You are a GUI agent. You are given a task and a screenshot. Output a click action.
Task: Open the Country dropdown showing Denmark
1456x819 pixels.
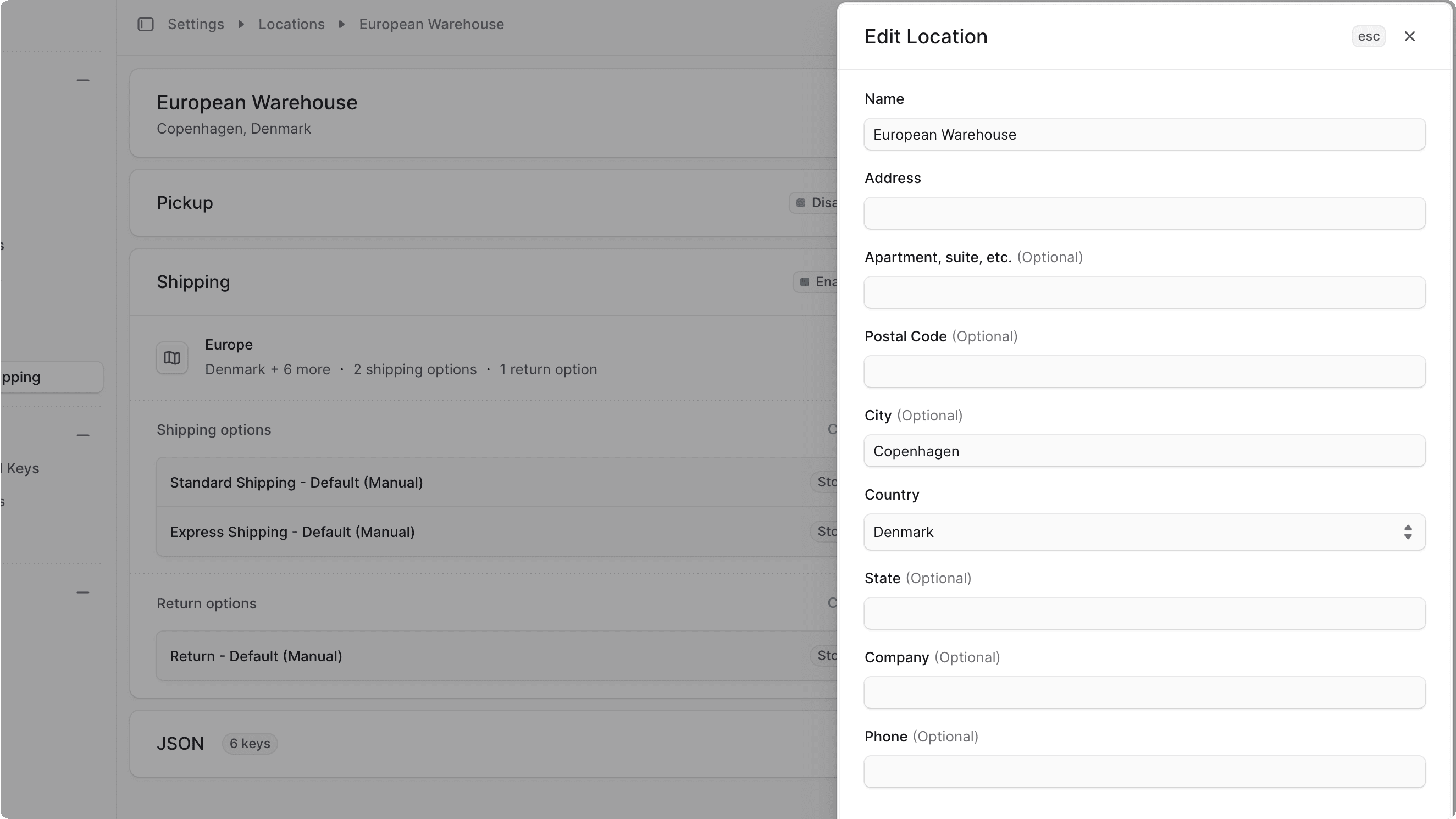[1143, 532]
